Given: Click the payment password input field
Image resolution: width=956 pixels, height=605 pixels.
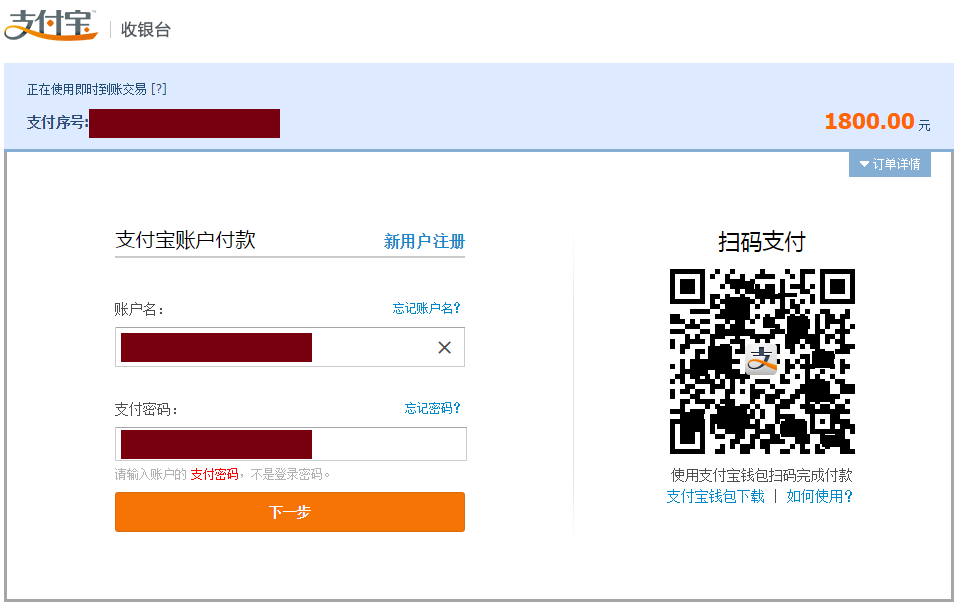Looking at the screenshot, I should [290, 443].
